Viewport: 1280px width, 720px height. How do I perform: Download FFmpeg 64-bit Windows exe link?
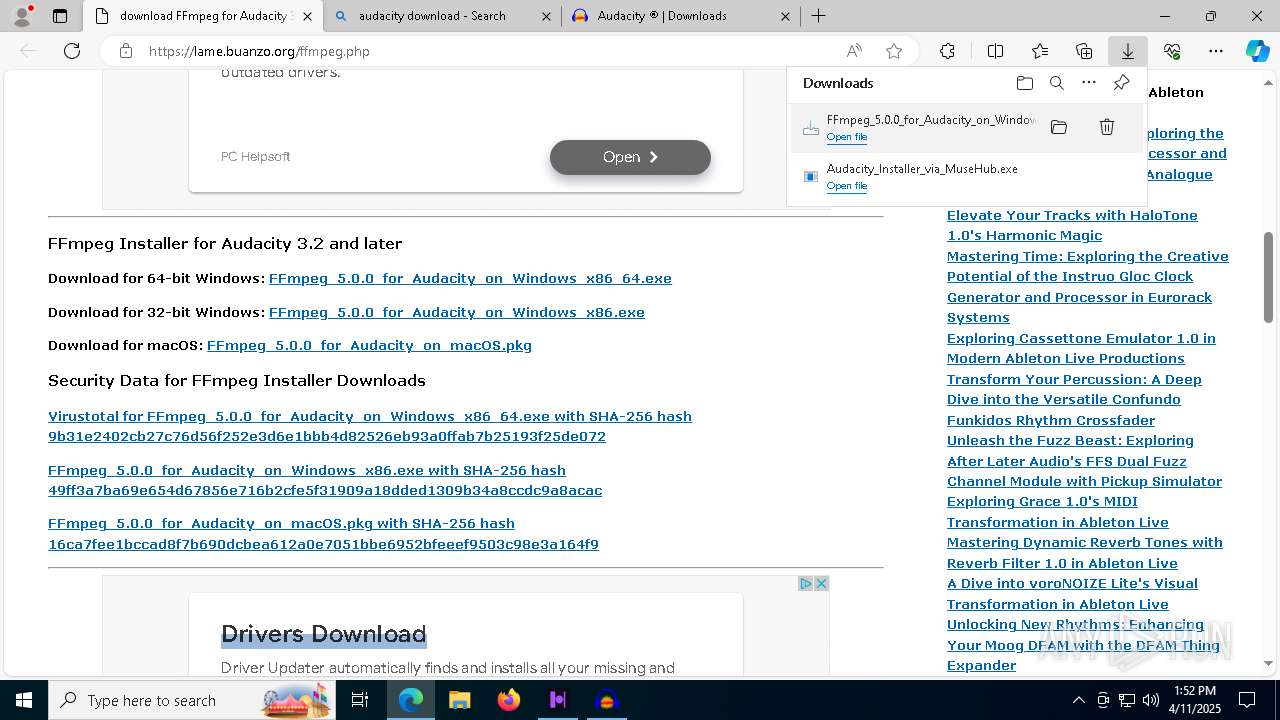(470, 278)
